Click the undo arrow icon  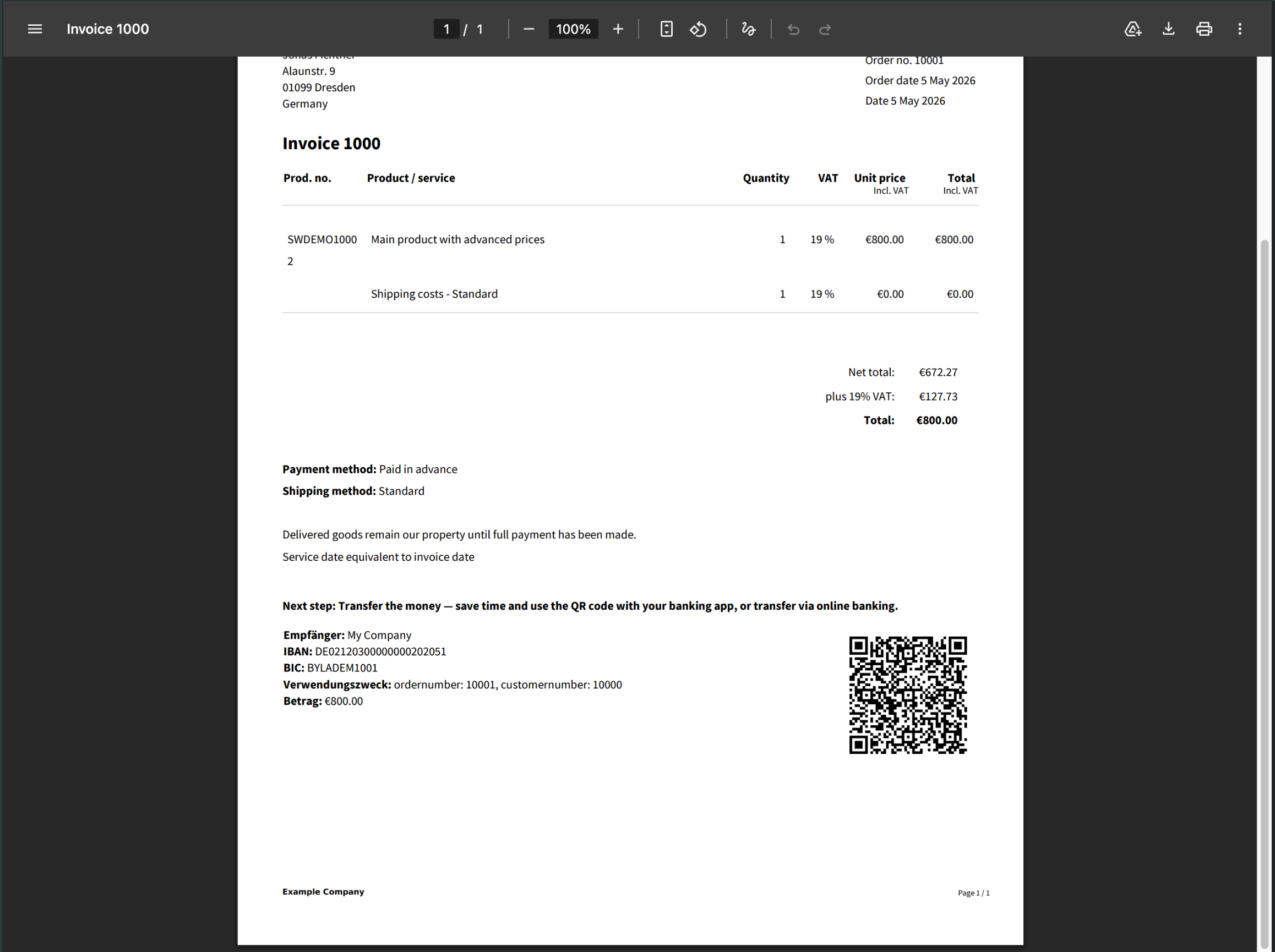tap(793, 29)
